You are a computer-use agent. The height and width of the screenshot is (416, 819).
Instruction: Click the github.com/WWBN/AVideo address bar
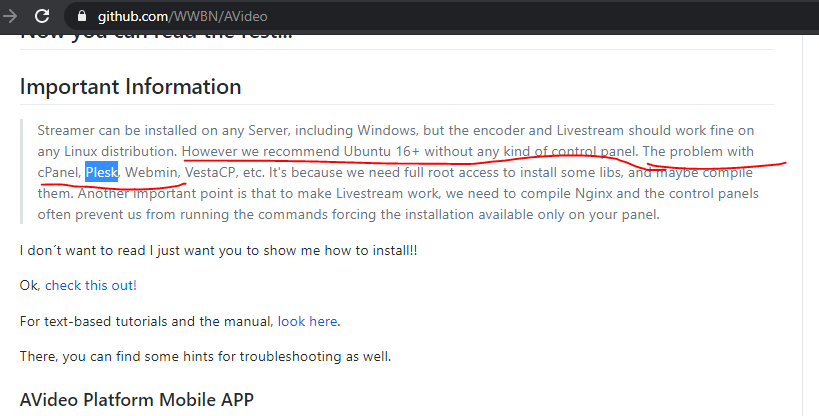pos(439,16)
